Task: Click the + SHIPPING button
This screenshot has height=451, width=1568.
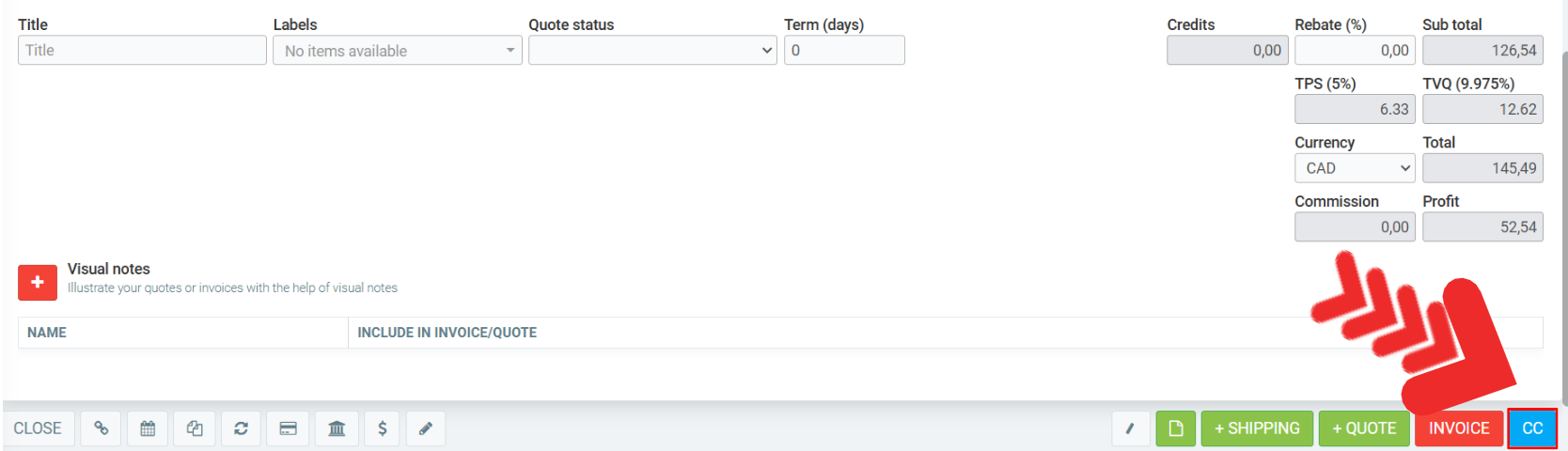Action: coord(1257,428)
